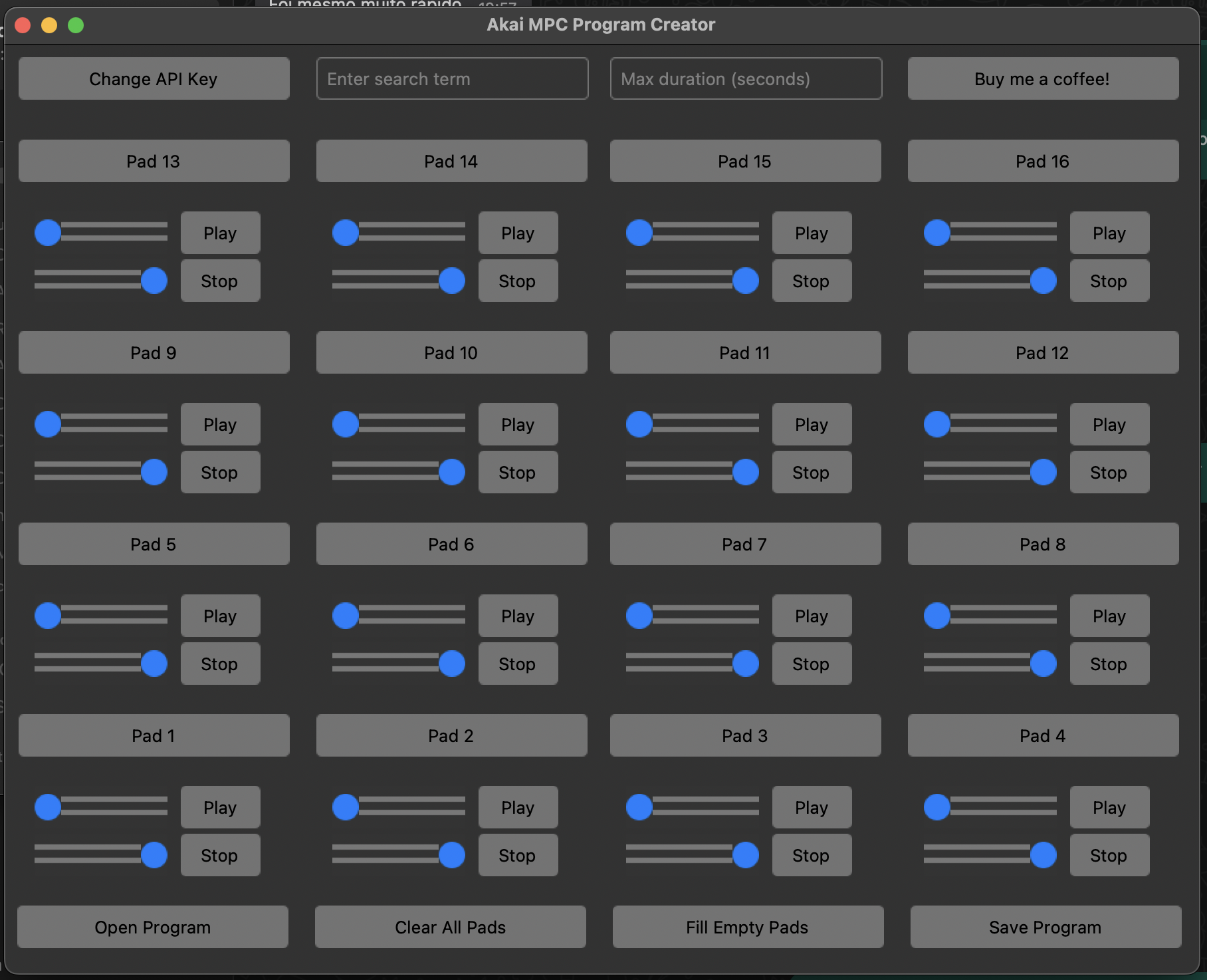This screenshot has width=1207, height=980.
Task: Play the Pad 7 sample
Action: coord(812,616)
